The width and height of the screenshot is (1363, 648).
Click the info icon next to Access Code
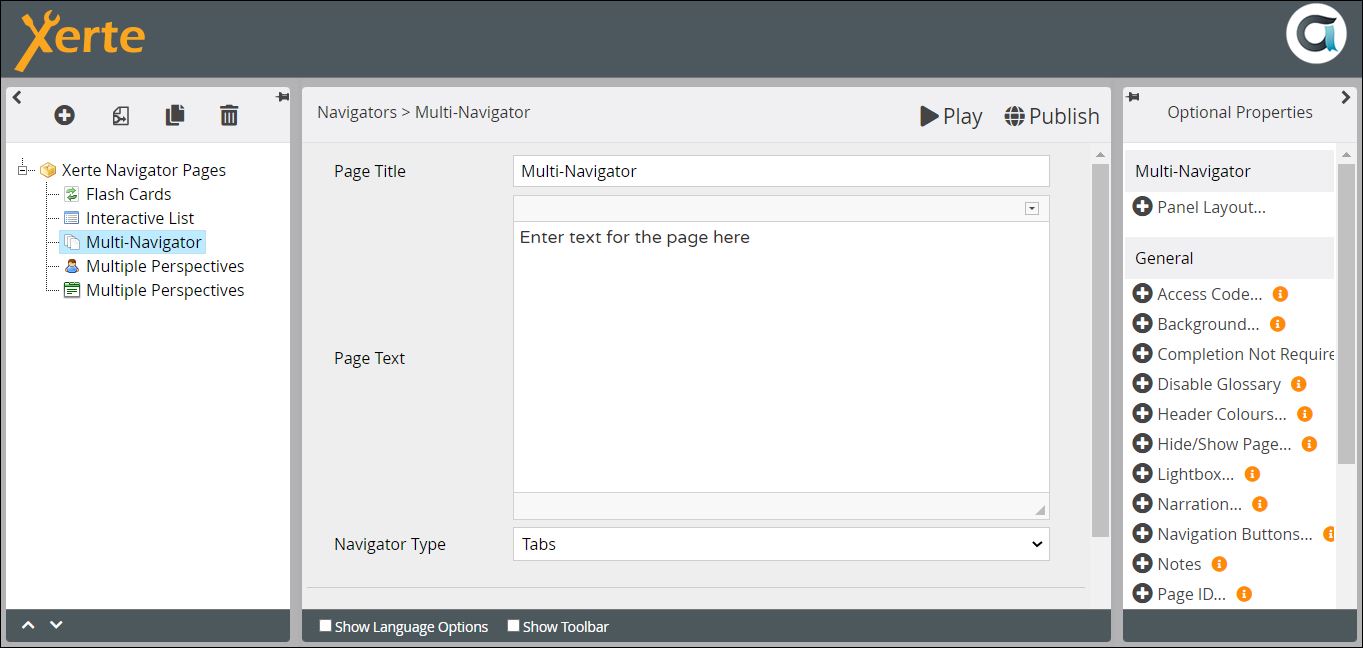pyautogui.click(x=1280, y=294)
